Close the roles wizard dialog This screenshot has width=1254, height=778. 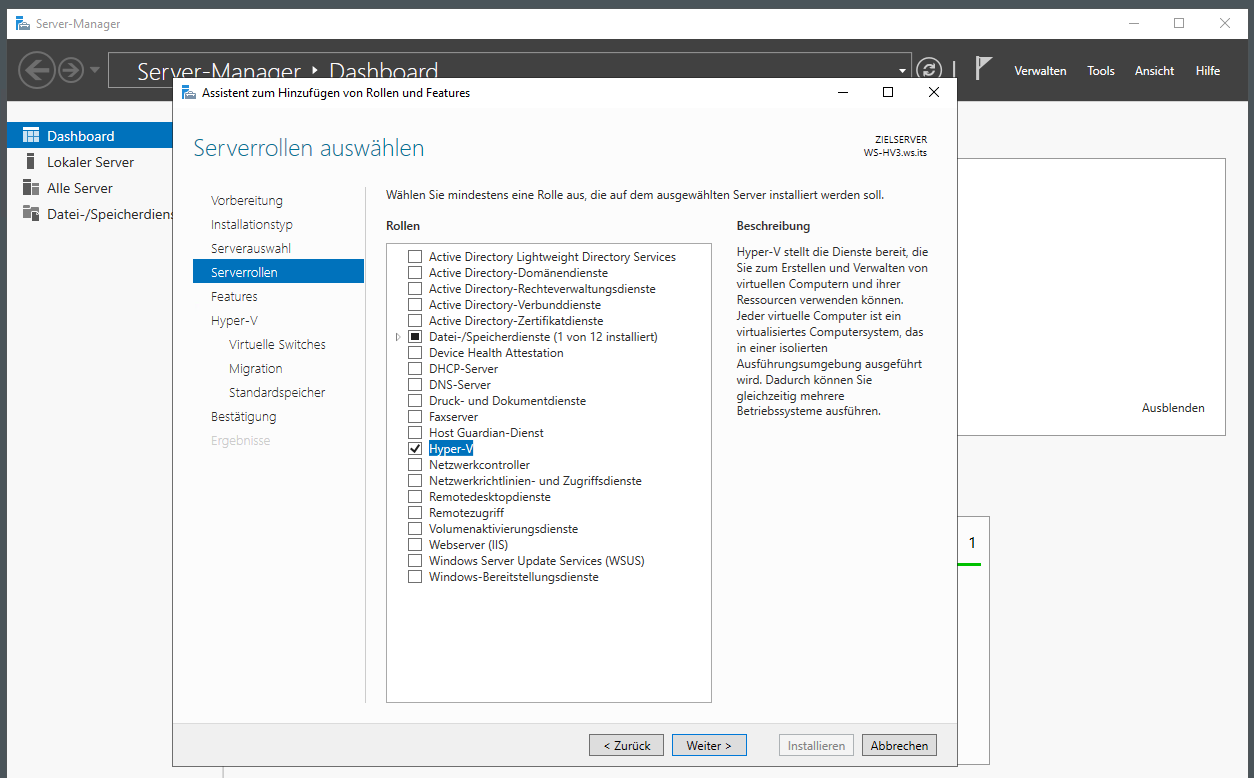point(933,92)
